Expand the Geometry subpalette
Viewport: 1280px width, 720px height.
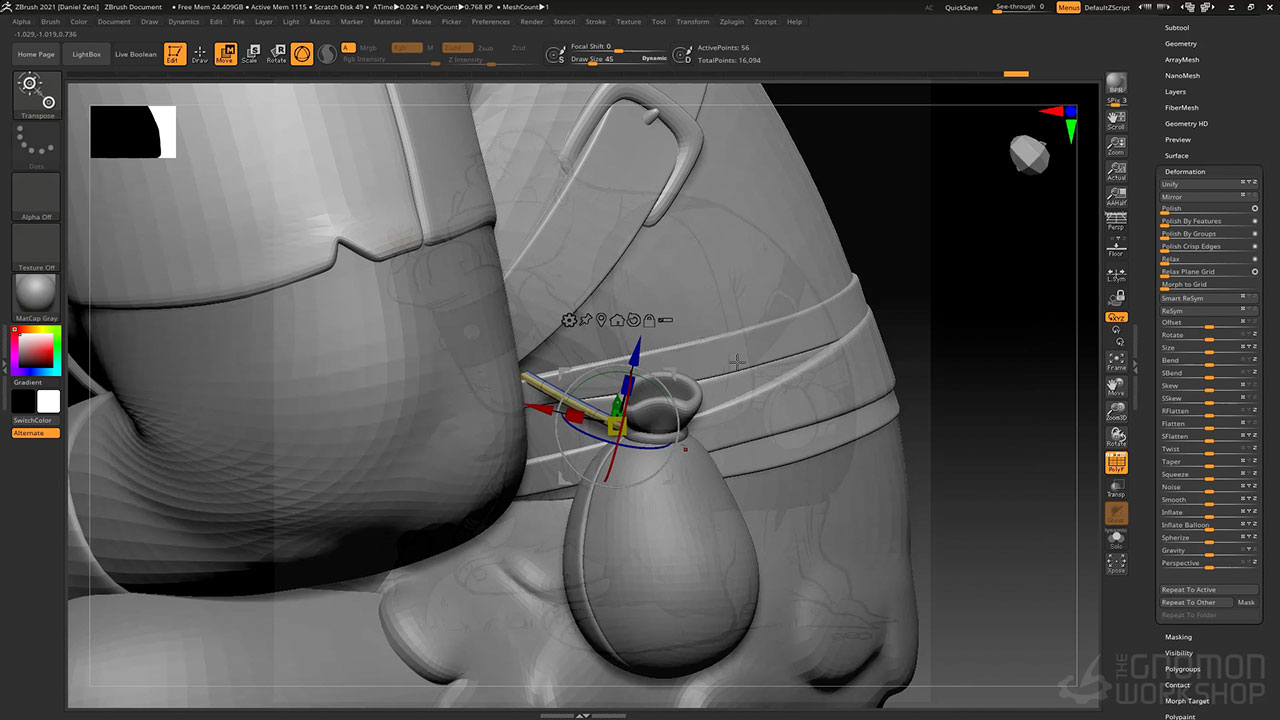pos(1180,44)
